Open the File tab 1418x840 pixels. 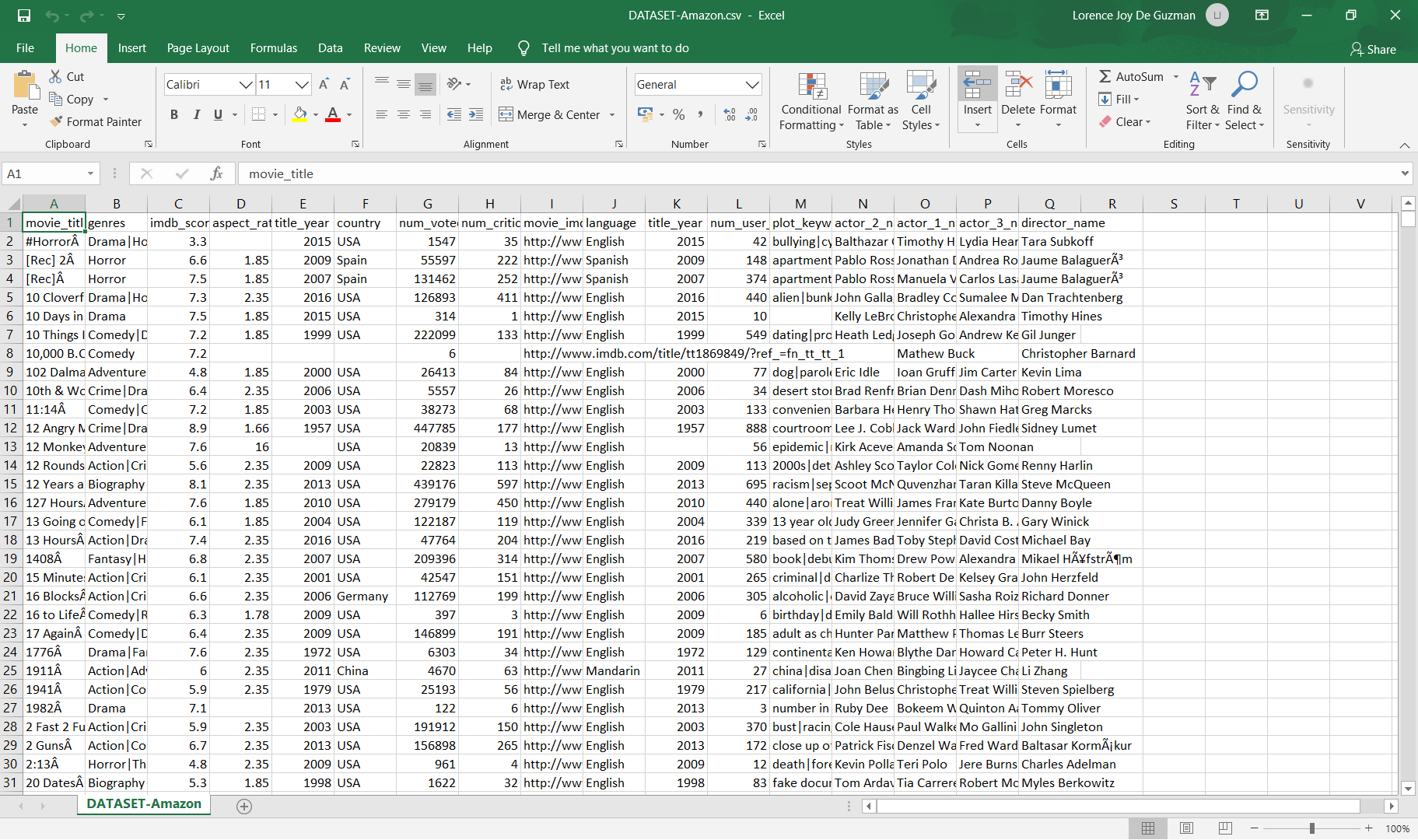(x=25, y=48)
